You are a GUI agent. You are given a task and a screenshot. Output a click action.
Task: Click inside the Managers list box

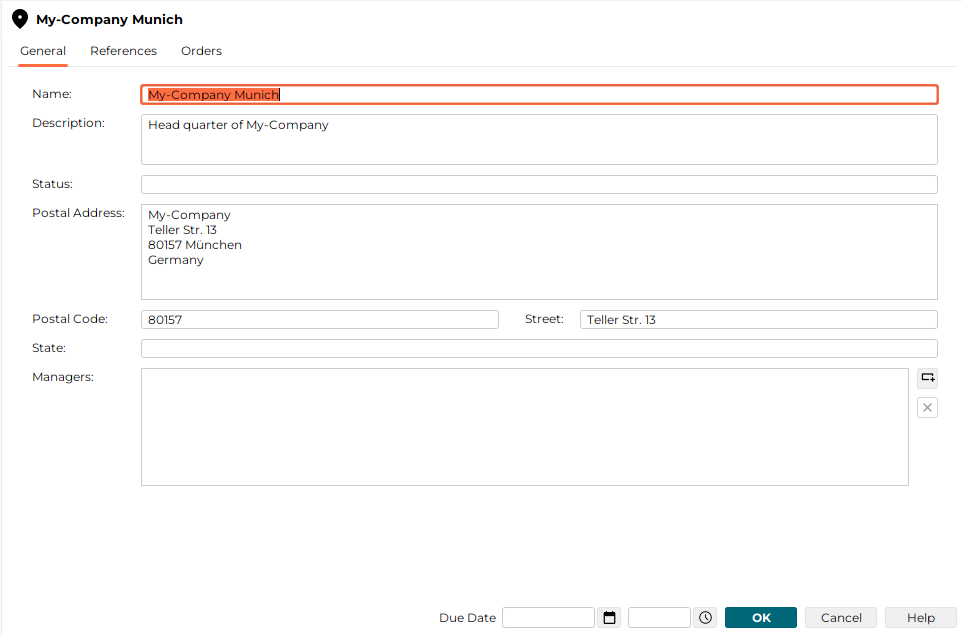click(525, 427)
